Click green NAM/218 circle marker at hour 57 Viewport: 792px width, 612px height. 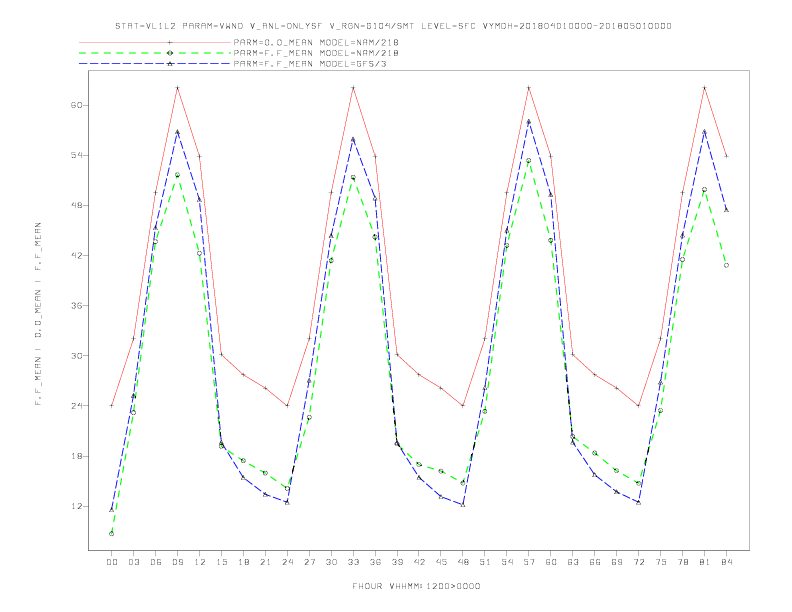(x=529, y=161)
